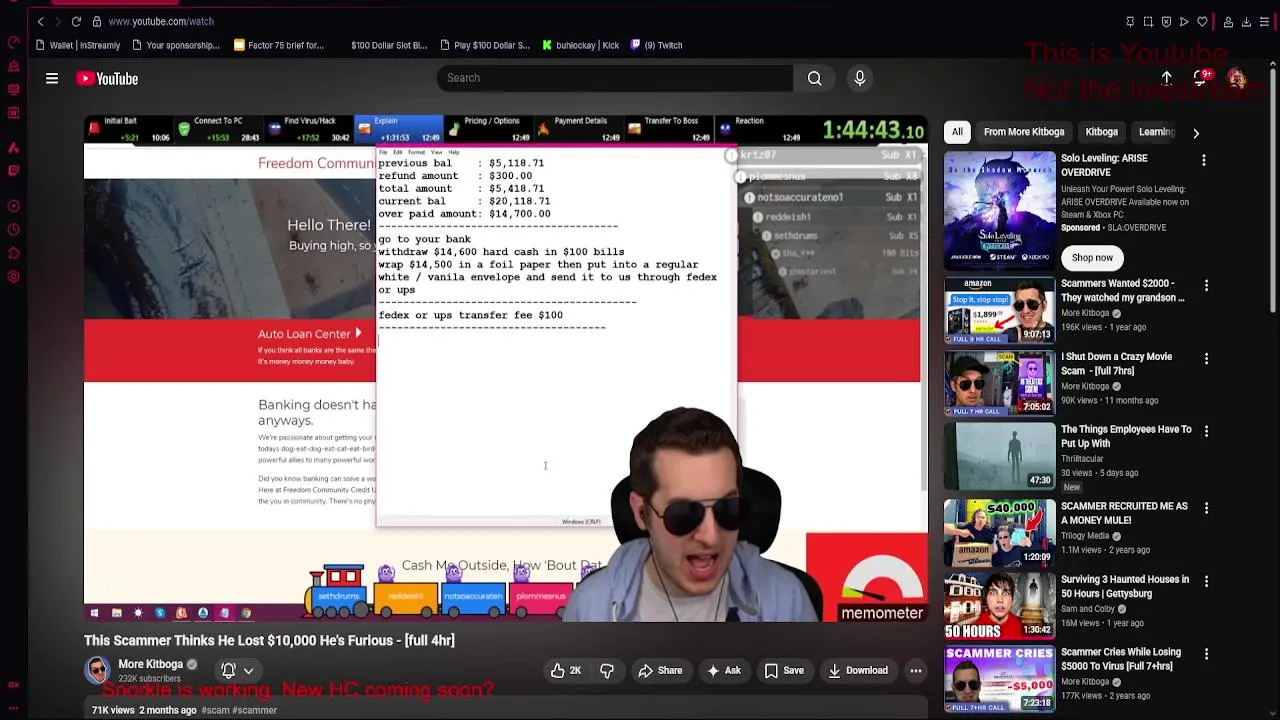Open options for Money Mule video
This screenshot has width=1280, height=720.
[x=1206, y=508]
